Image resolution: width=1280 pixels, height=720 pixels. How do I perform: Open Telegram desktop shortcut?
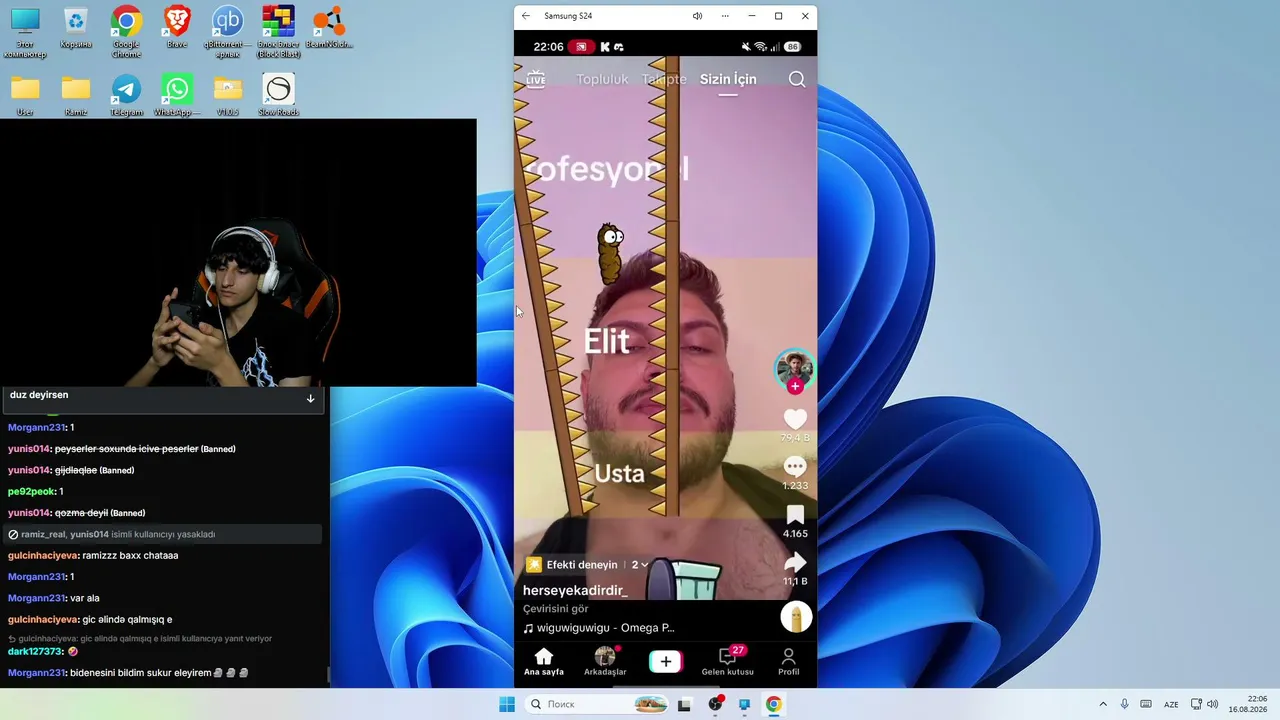[x=126, y=95]
